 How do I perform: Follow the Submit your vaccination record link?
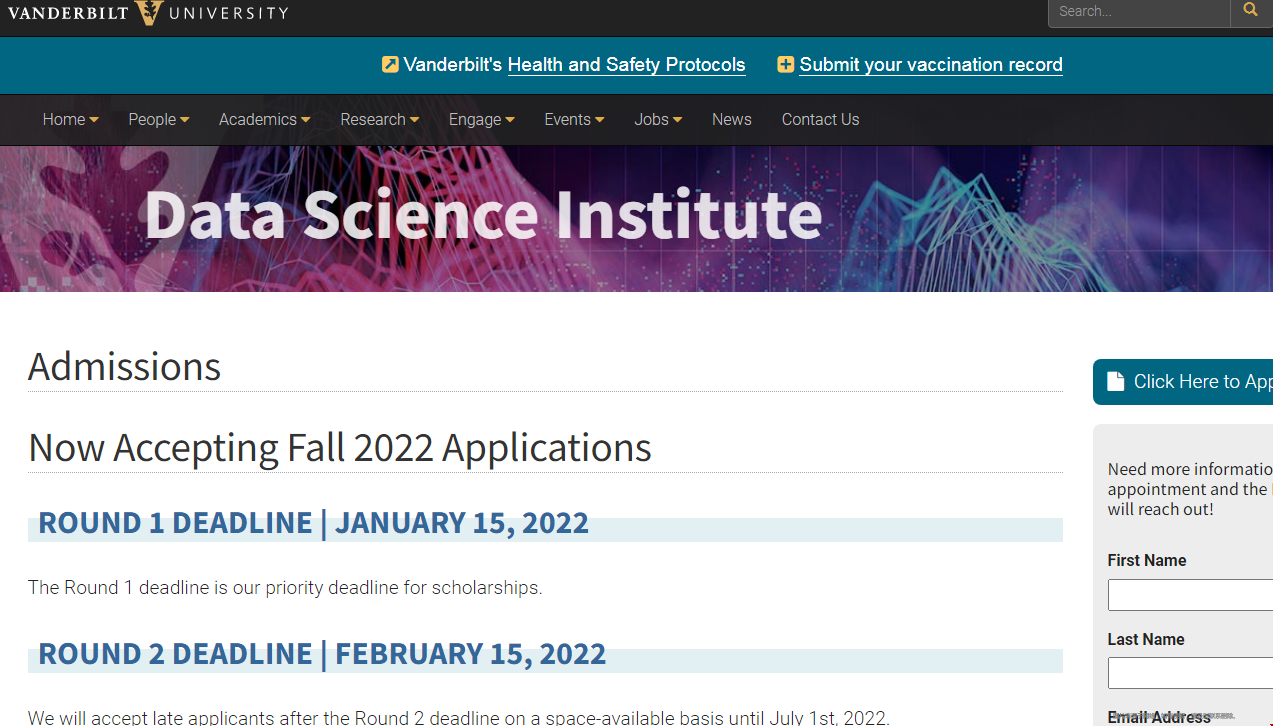point(931,65)
